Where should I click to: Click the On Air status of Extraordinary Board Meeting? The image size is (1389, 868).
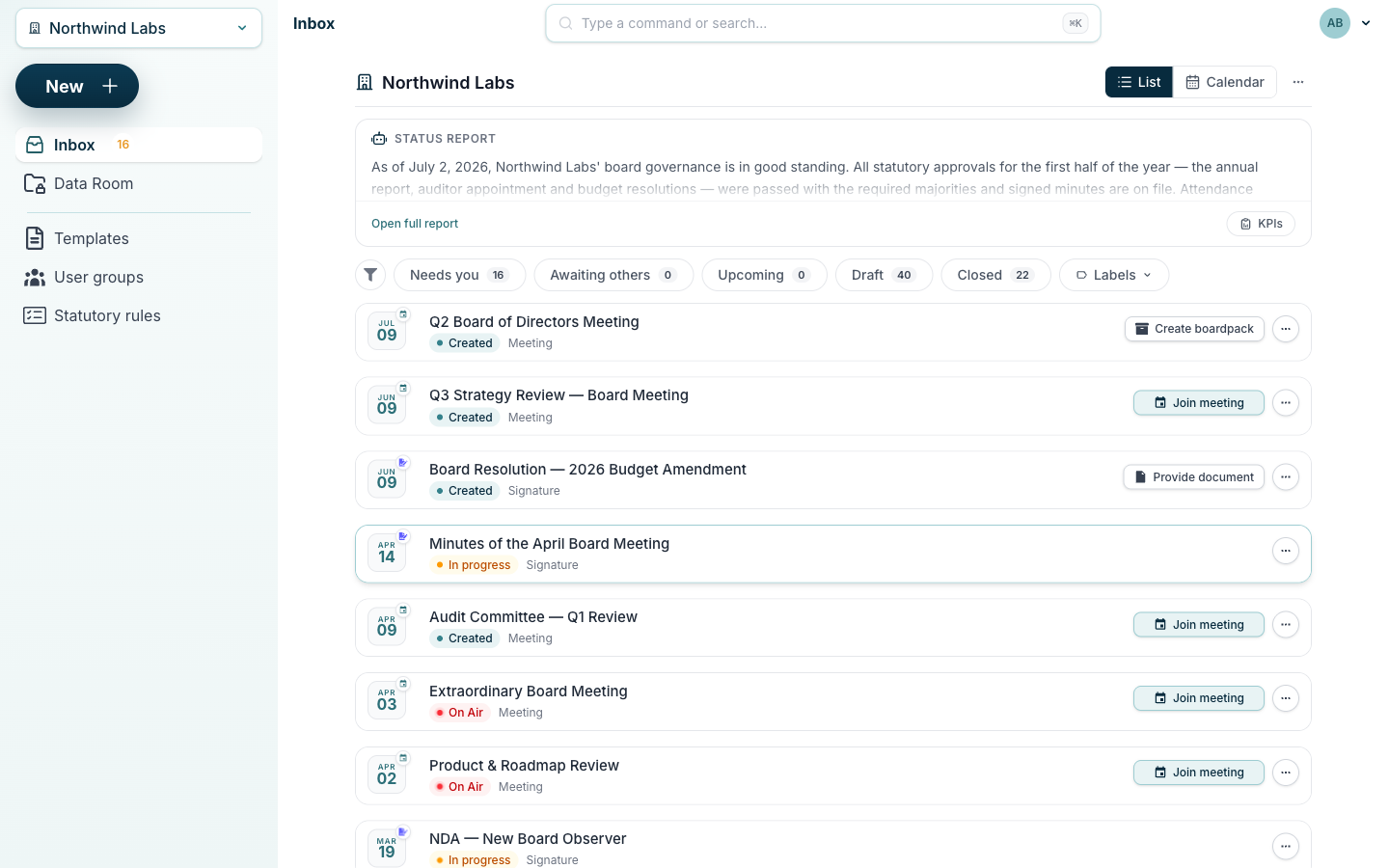pyautogui.click(x=461, y=713)
